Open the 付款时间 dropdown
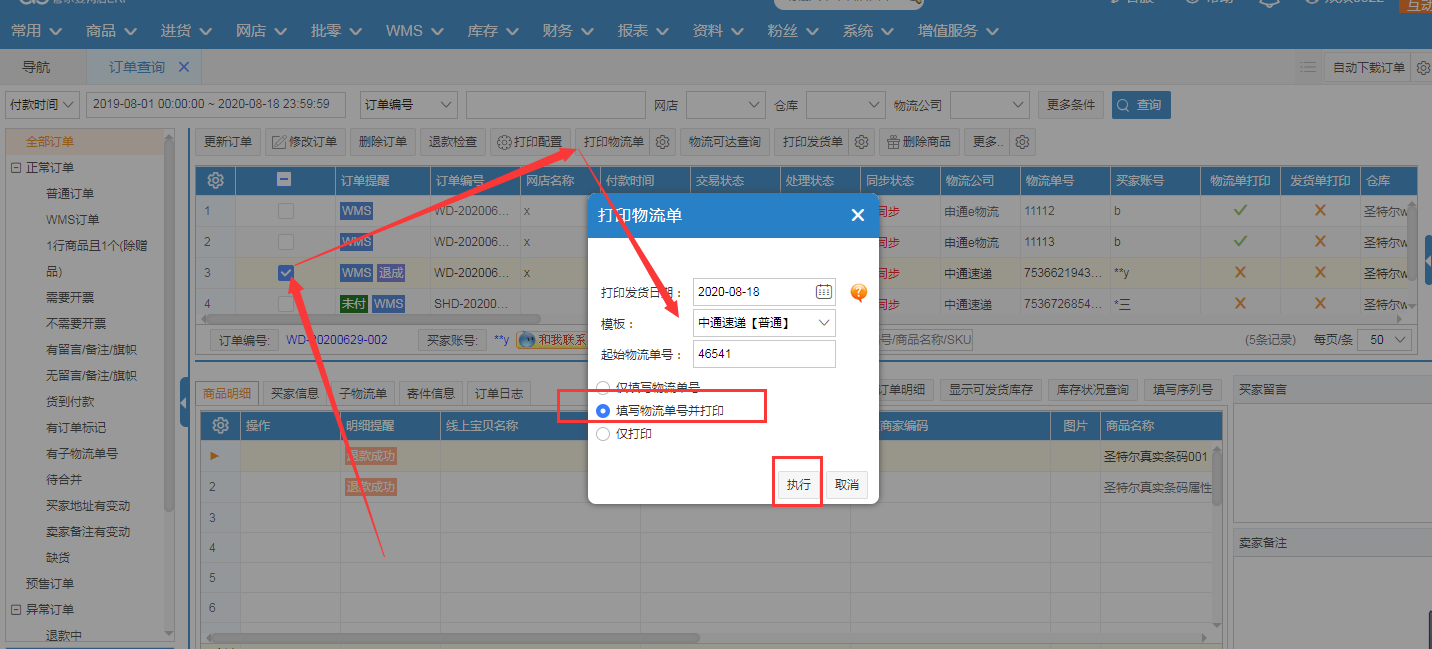The height and width of the screenshot is (649, 1432). click(42, 104)
